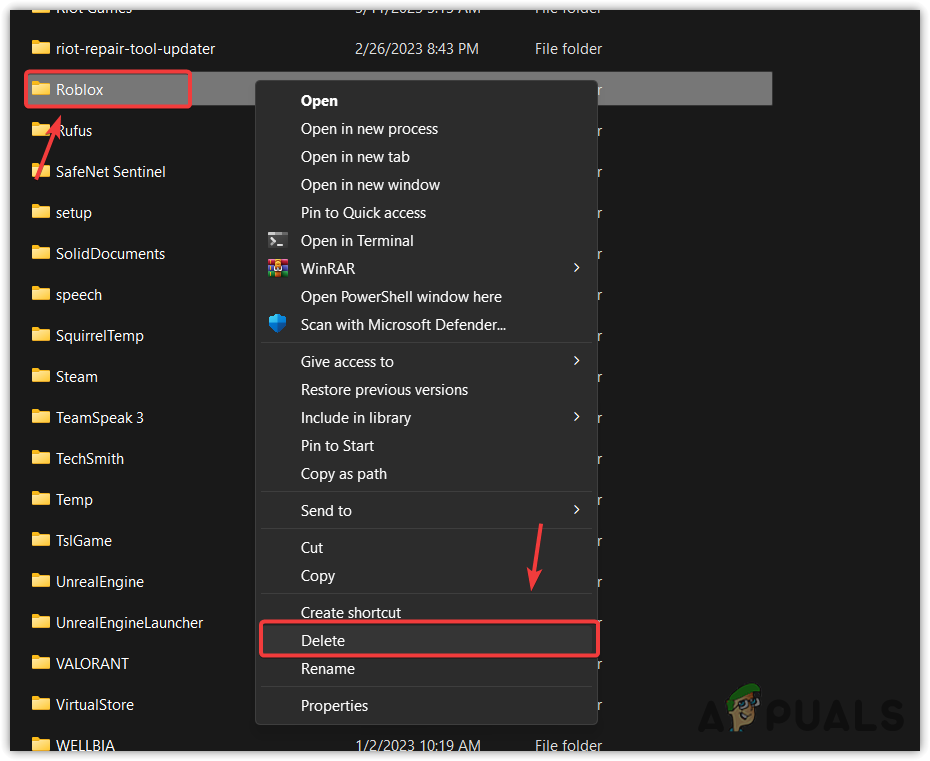Click the TslGame folder icon
Viewport: 930px width, 761px height.
[x=40, y=540]
